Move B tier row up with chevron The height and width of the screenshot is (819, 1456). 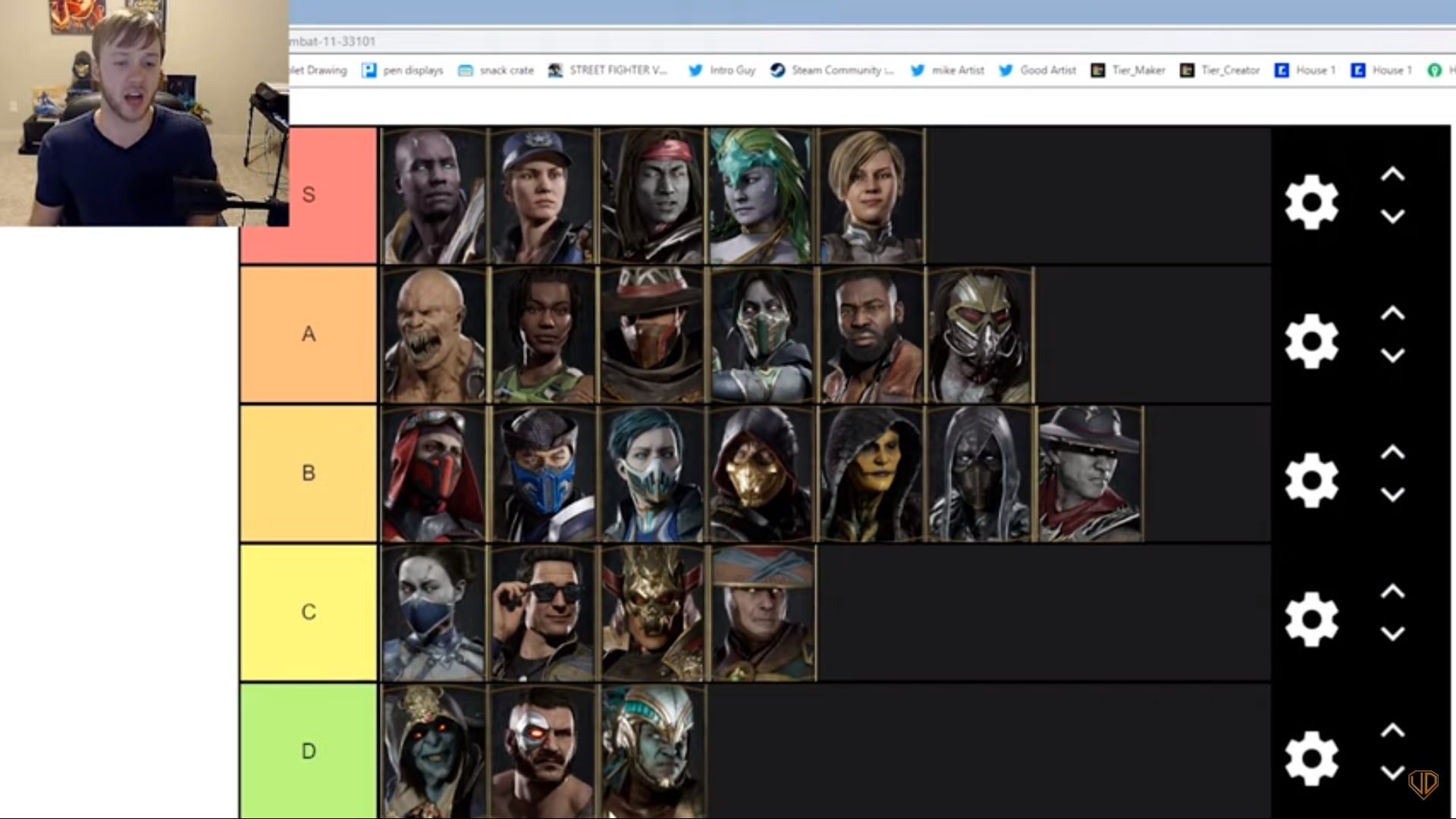click(x=1392, y=453)
